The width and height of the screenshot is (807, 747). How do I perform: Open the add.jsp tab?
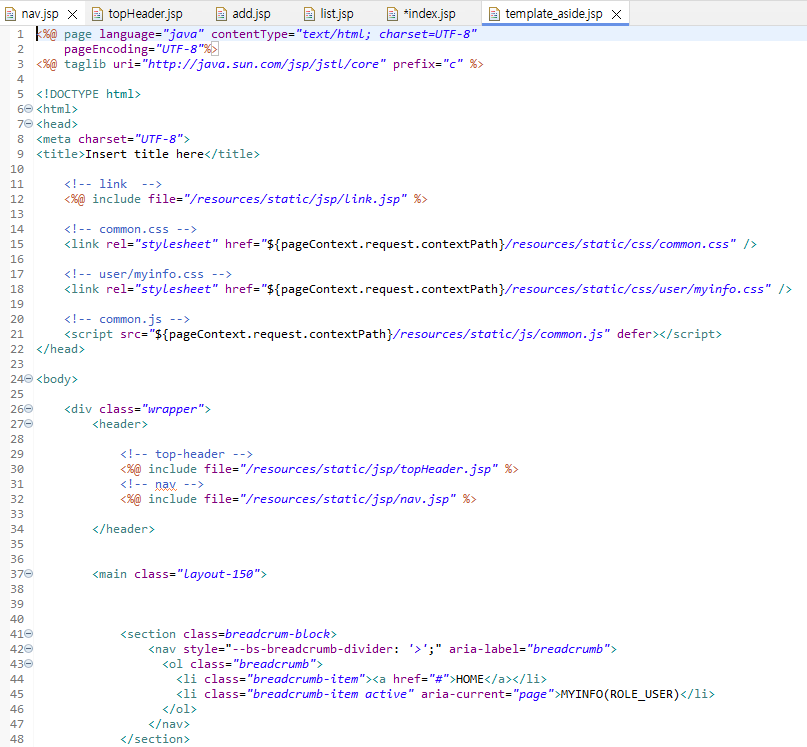tap(251, 14)
